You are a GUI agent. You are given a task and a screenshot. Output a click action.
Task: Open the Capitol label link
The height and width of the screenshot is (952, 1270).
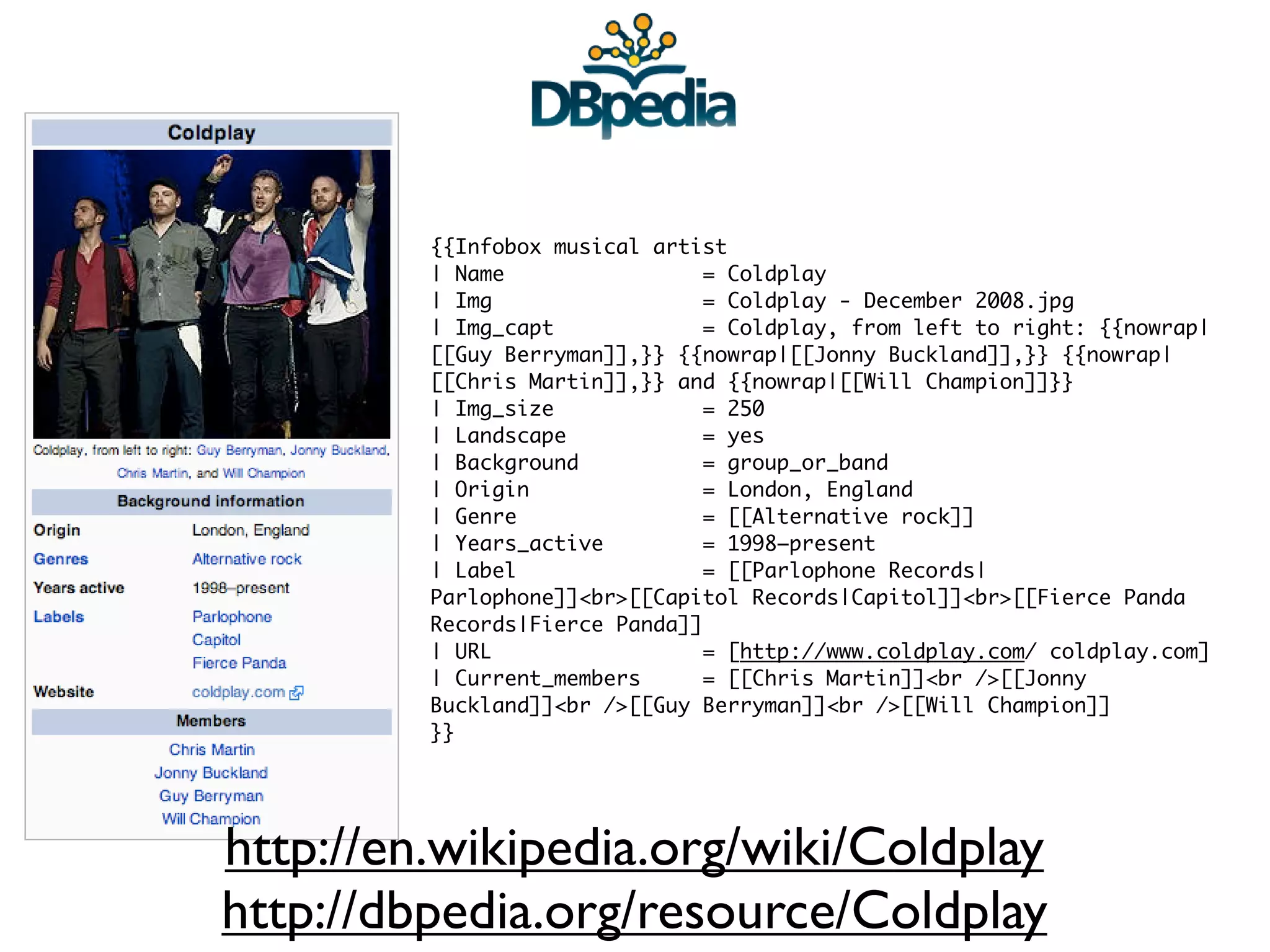click(216, 640)
